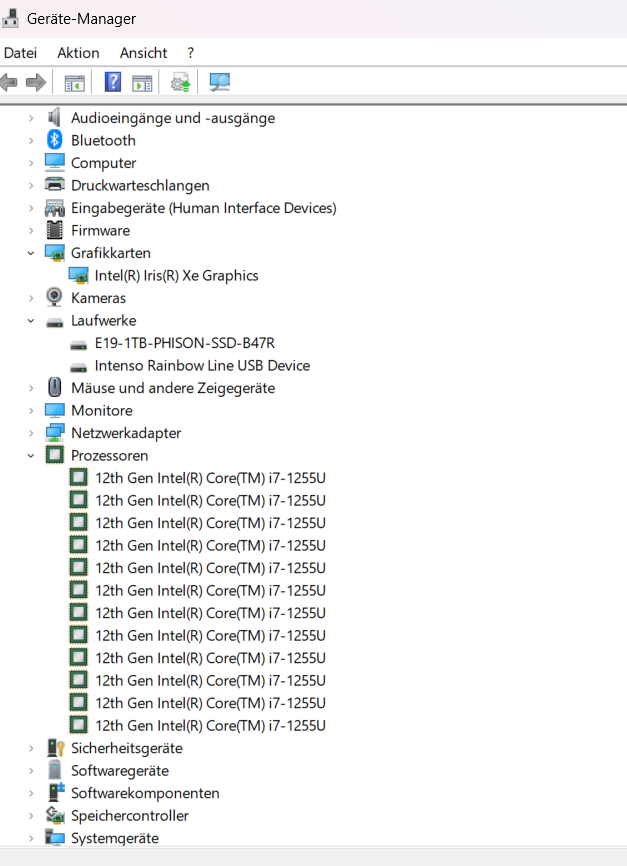627x866 pixels.
Task: Click the Back arrow toolbar icon
Action: click(x=9, y=83)
